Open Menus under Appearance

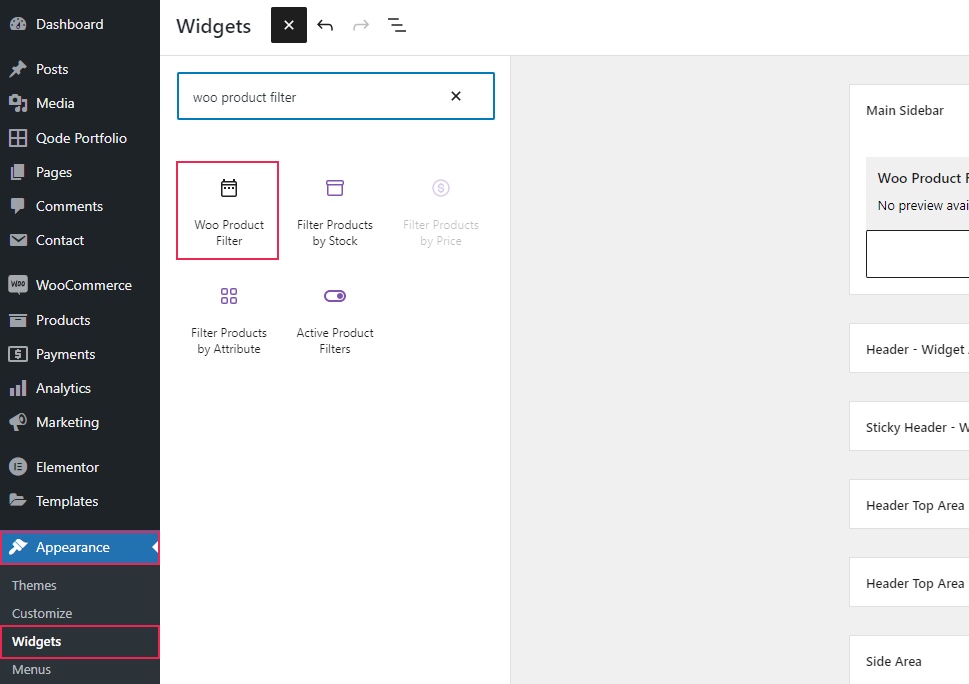click(x=32, y=669)
